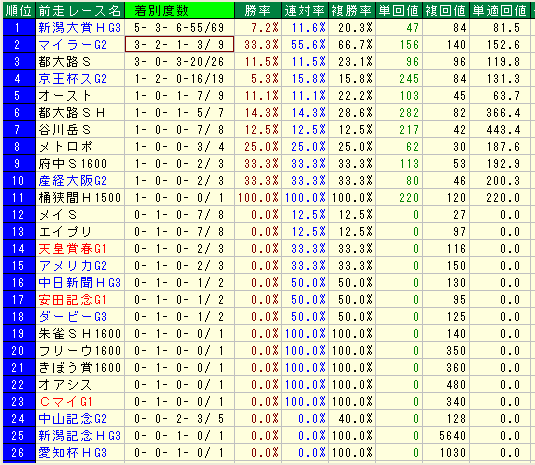Select the highlighted 3-2-1-3/9 record cell
The width and height of the screenshot is (535, 465).
coord(179,44)
